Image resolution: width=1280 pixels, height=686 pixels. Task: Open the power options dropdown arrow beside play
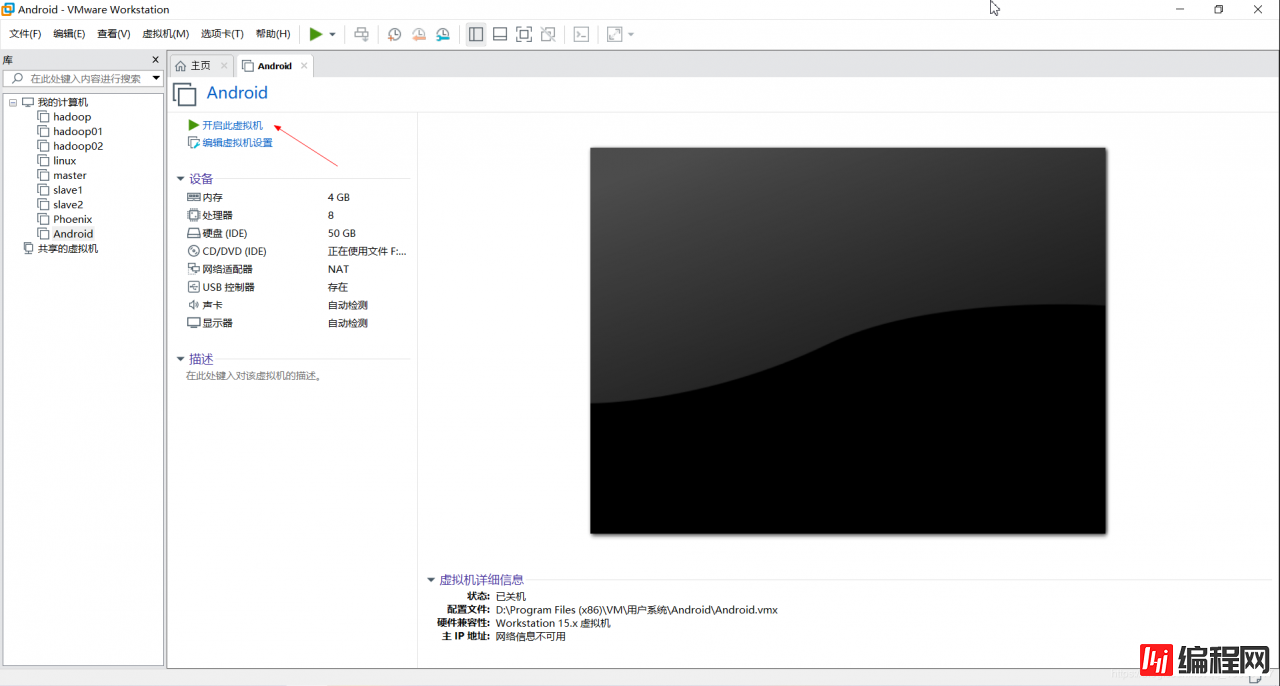333,34
